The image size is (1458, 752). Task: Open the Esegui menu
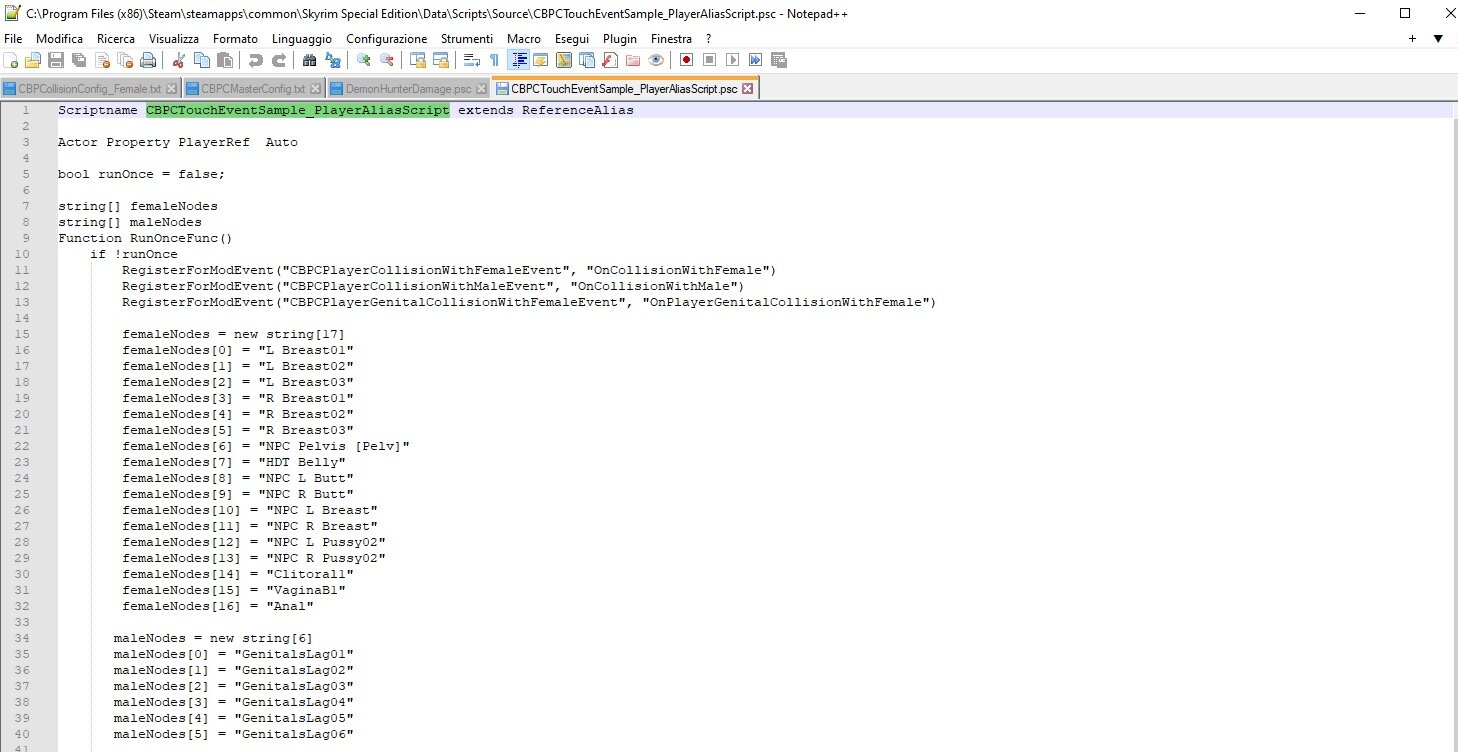click(x=572, y=38)
